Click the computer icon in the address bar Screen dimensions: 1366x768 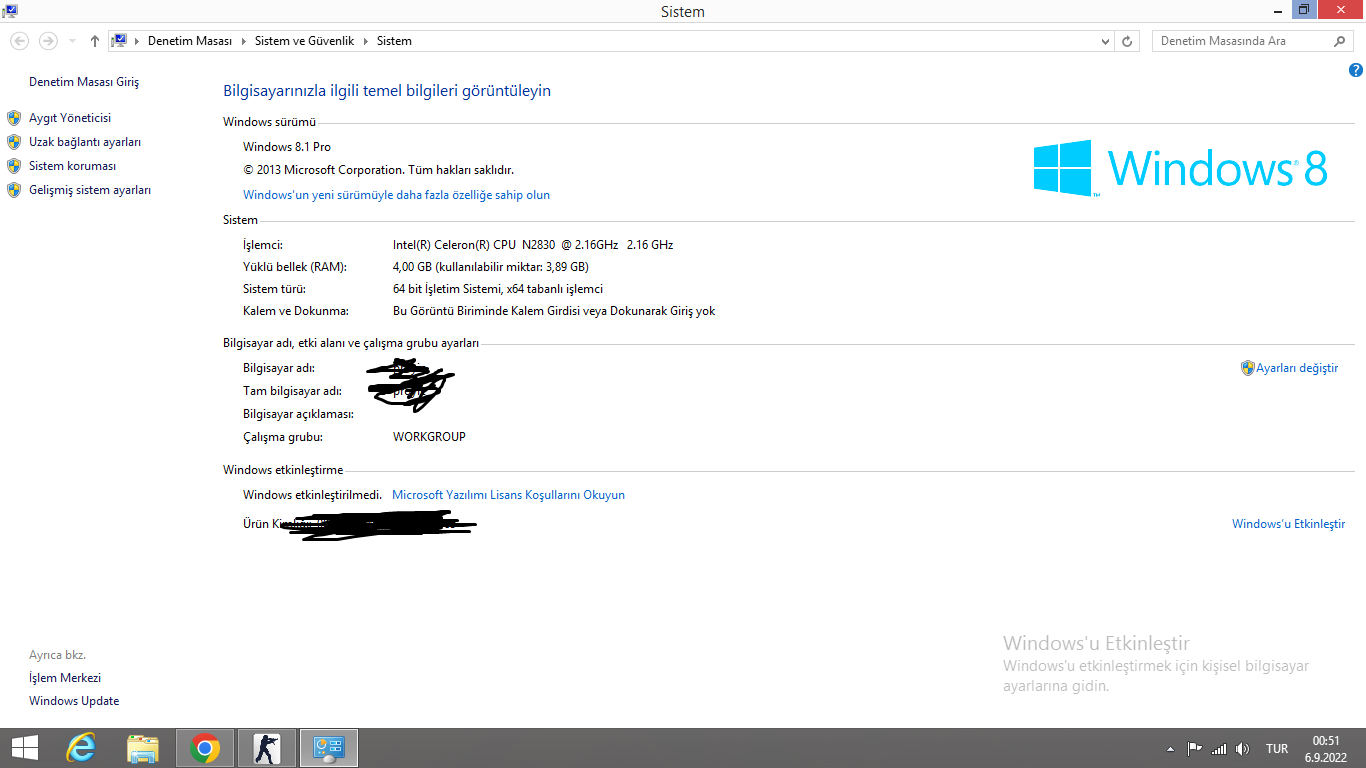point(119,41)
